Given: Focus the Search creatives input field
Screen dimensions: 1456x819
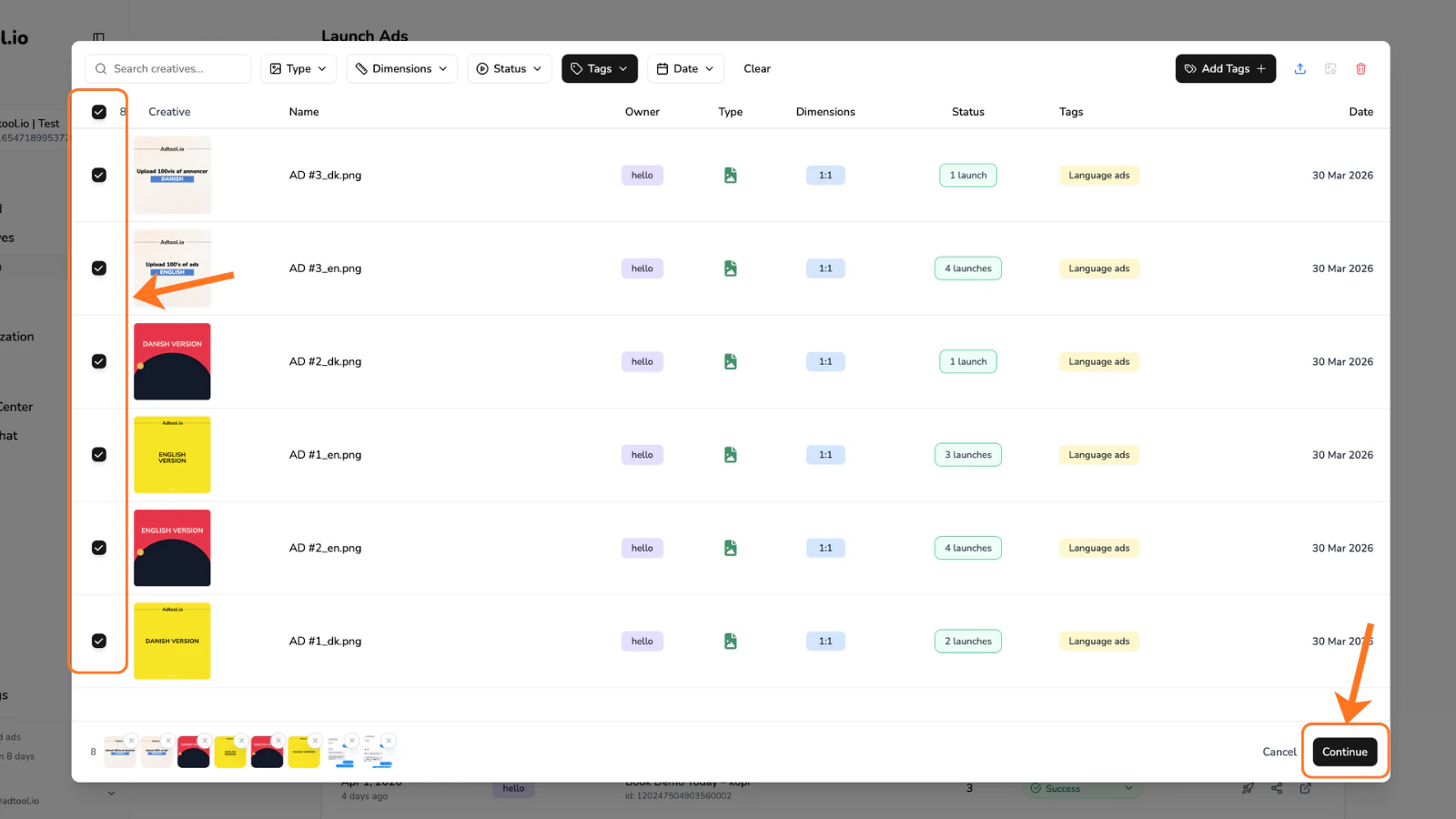Looking at the screenshot, I should [x=168, y=68].
